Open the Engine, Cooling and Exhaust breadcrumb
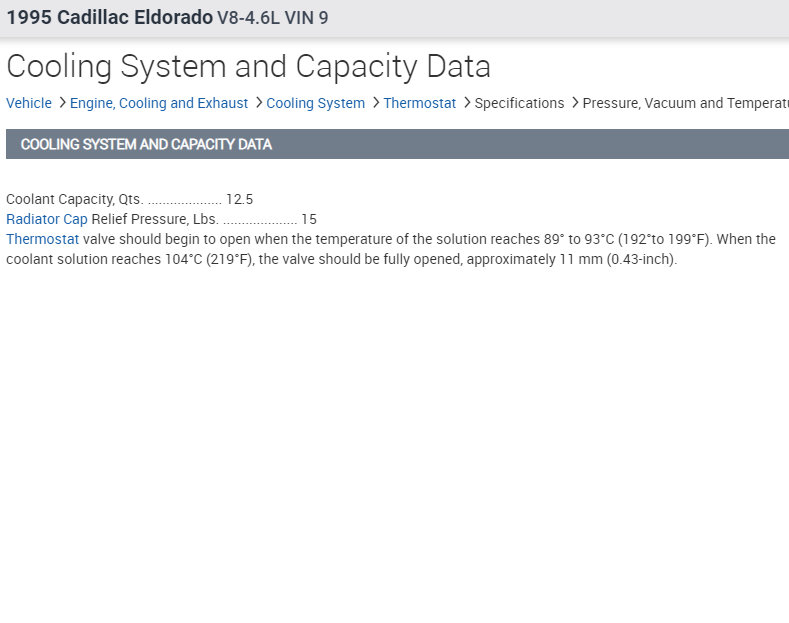This screenshot has height=623, width=789. pyautogui.click(x=159, y=103)
